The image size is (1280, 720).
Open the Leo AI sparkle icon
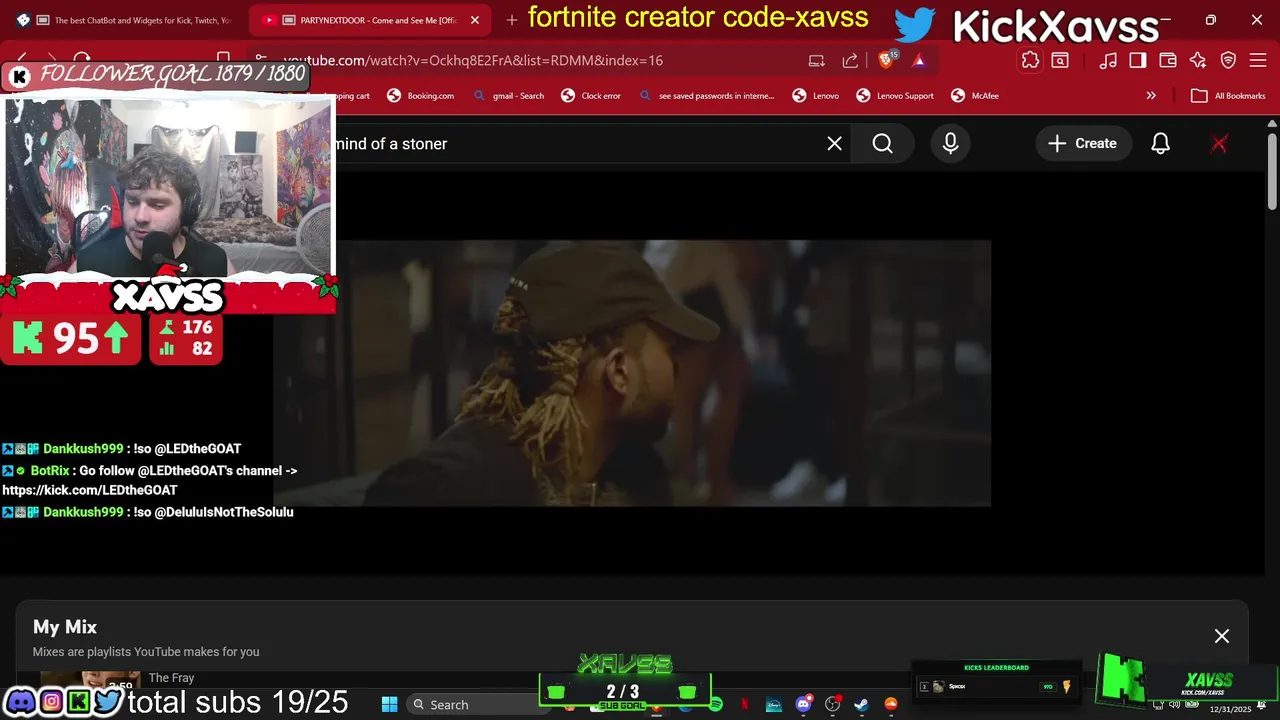pyautogui.click(x=1198, y=60)
